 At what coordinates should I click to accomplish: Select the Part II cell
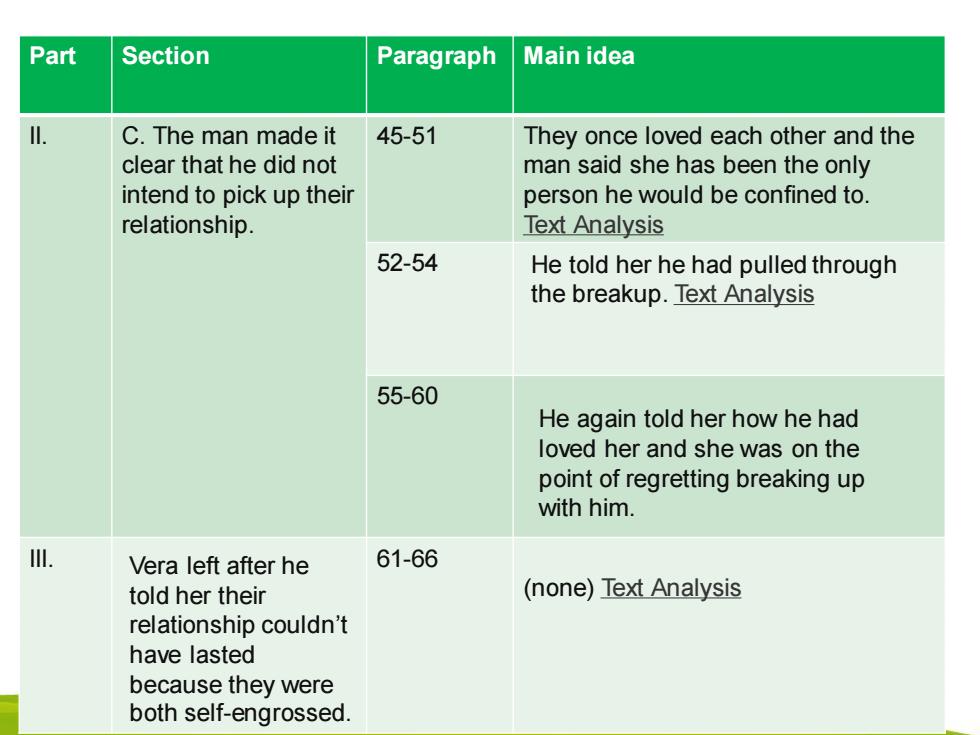tap(66, 326)
